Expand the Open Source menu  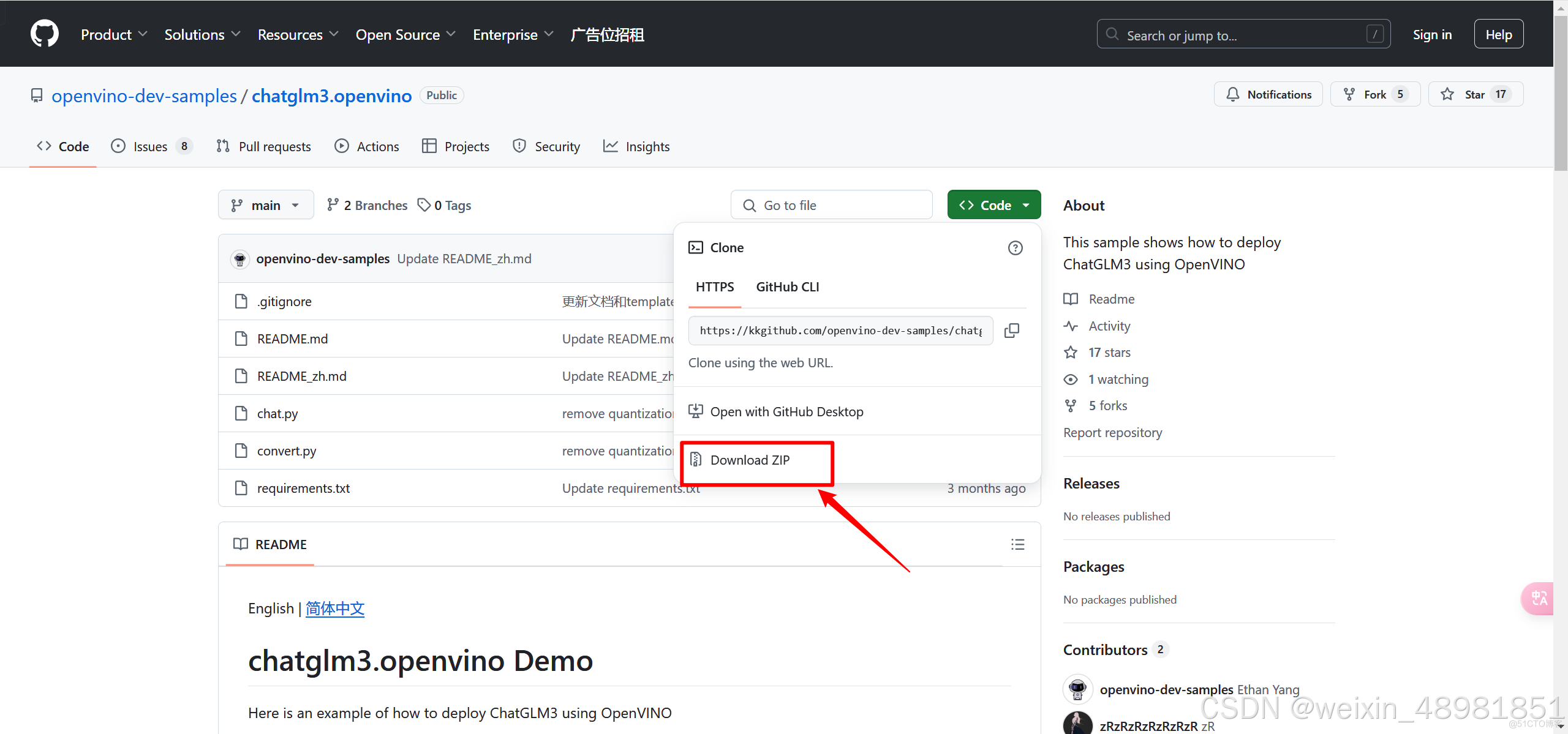pos(405,34)
